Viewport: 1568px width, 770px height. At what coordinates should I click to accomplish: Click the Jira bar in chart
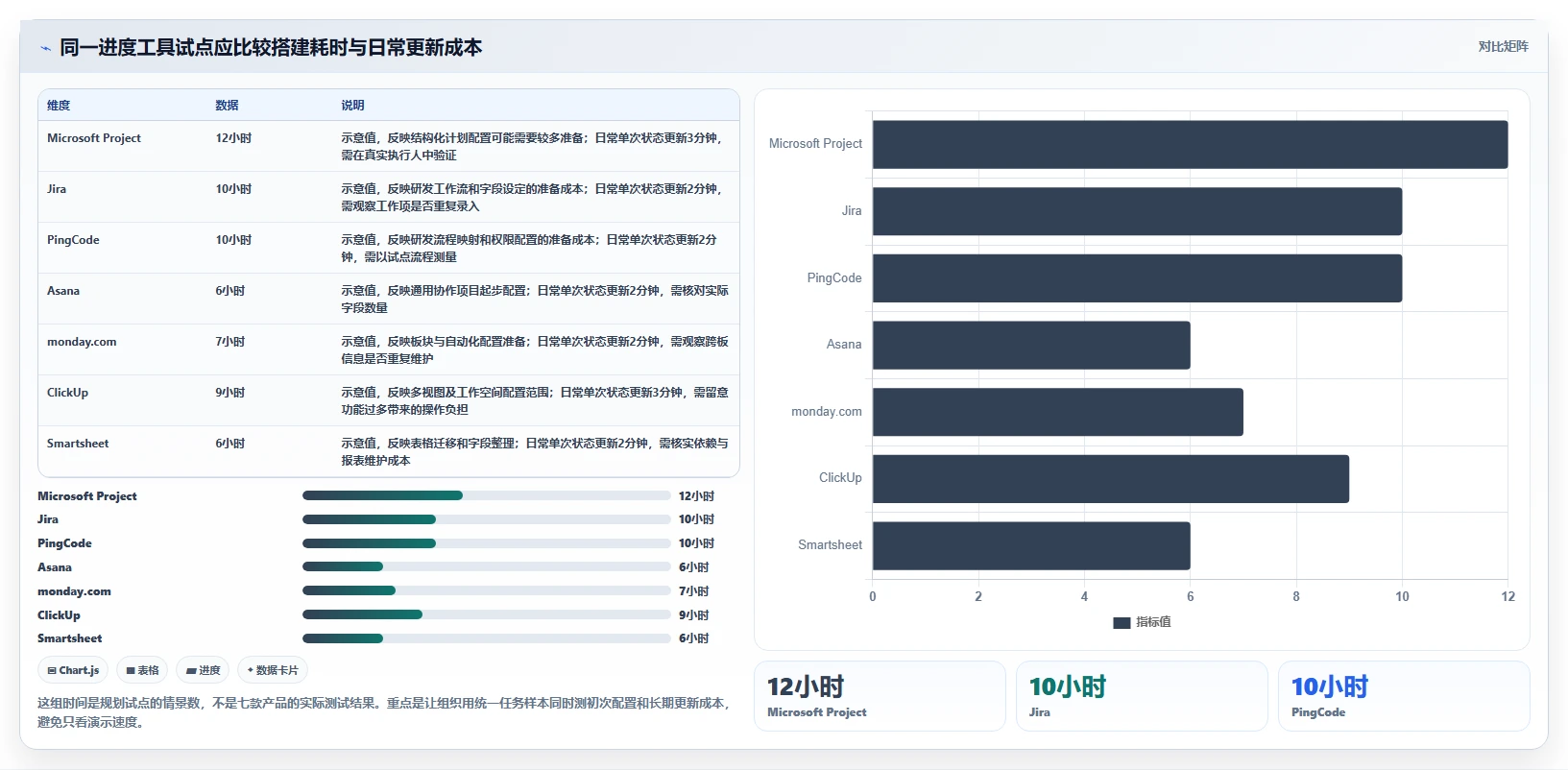pyautogui.click(x=1137, y=211)
